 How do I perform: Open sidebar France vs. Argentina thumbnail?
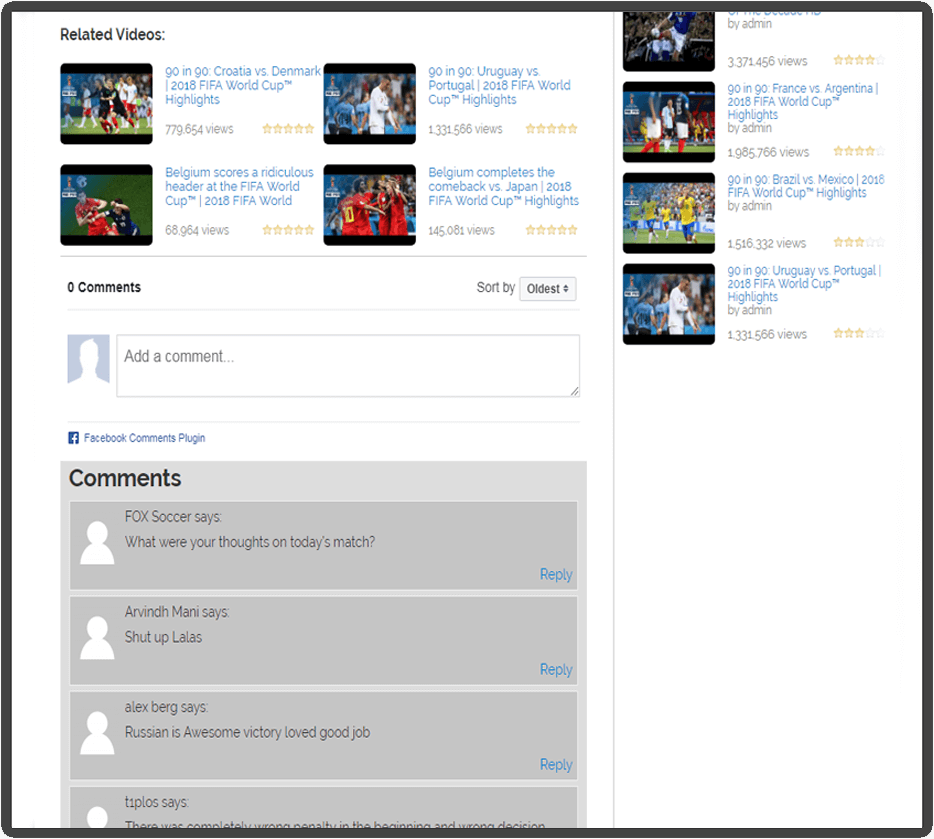tap(668, 122)
